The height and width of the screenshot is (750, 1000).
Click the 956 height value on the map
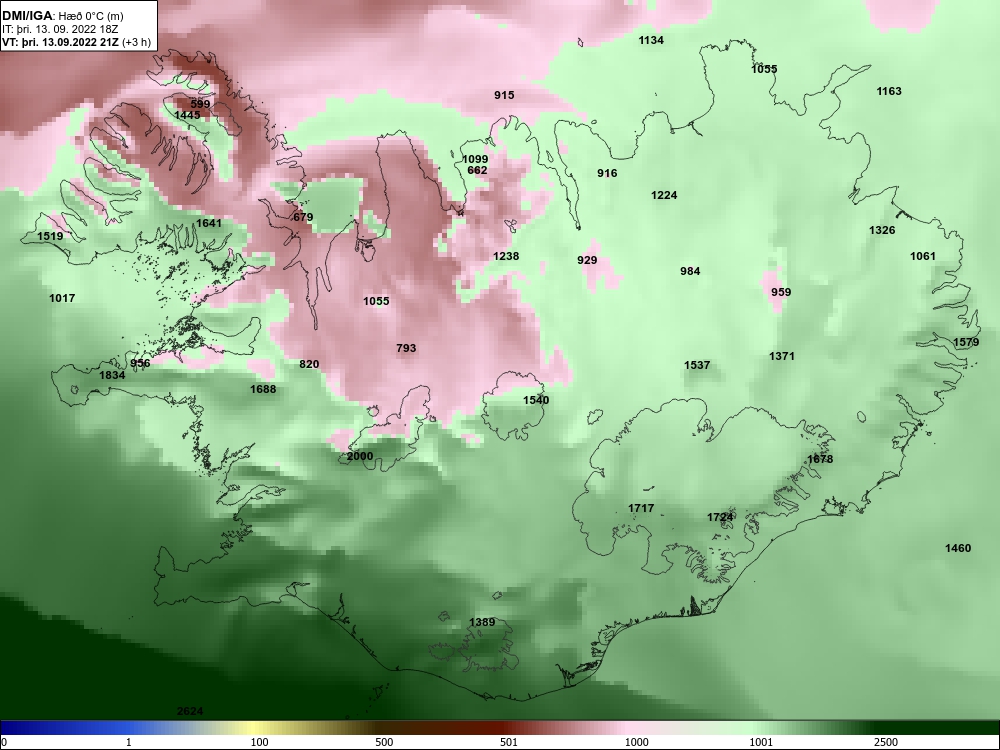pos(140,364)
